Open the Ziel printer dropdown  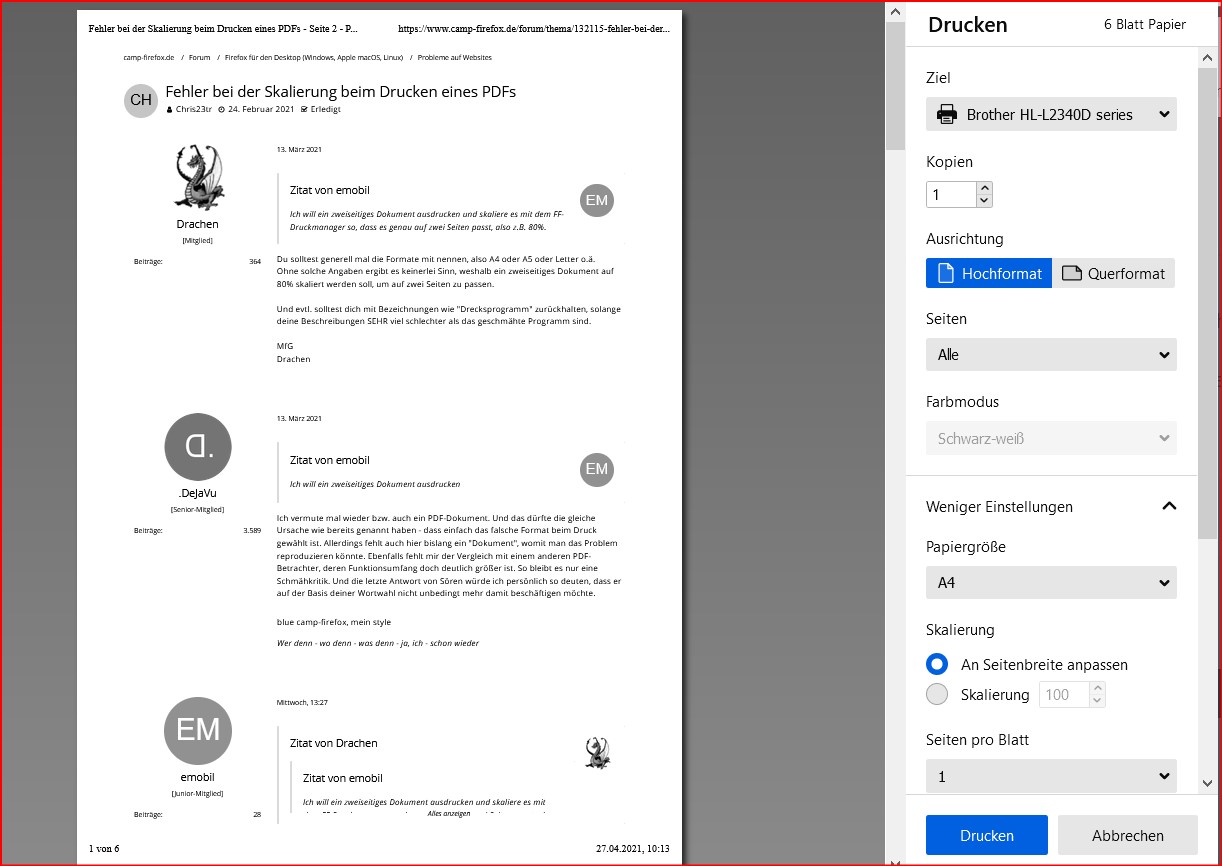click(1051, 114)
